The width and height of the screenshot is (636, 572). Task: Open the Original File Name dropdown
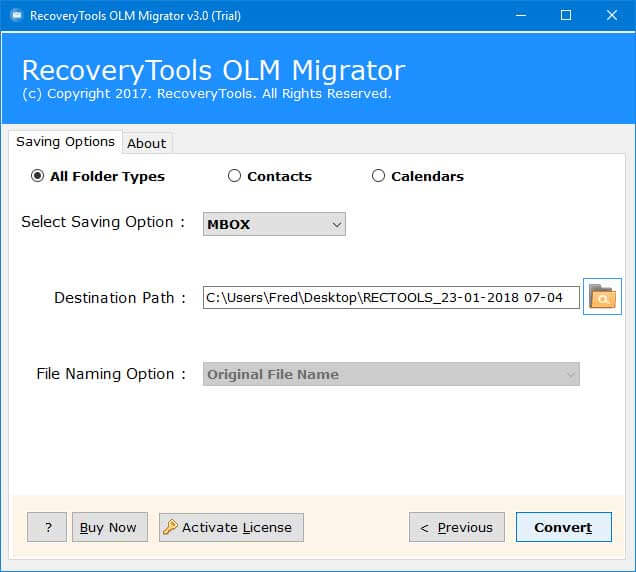(x=391, y=374)
